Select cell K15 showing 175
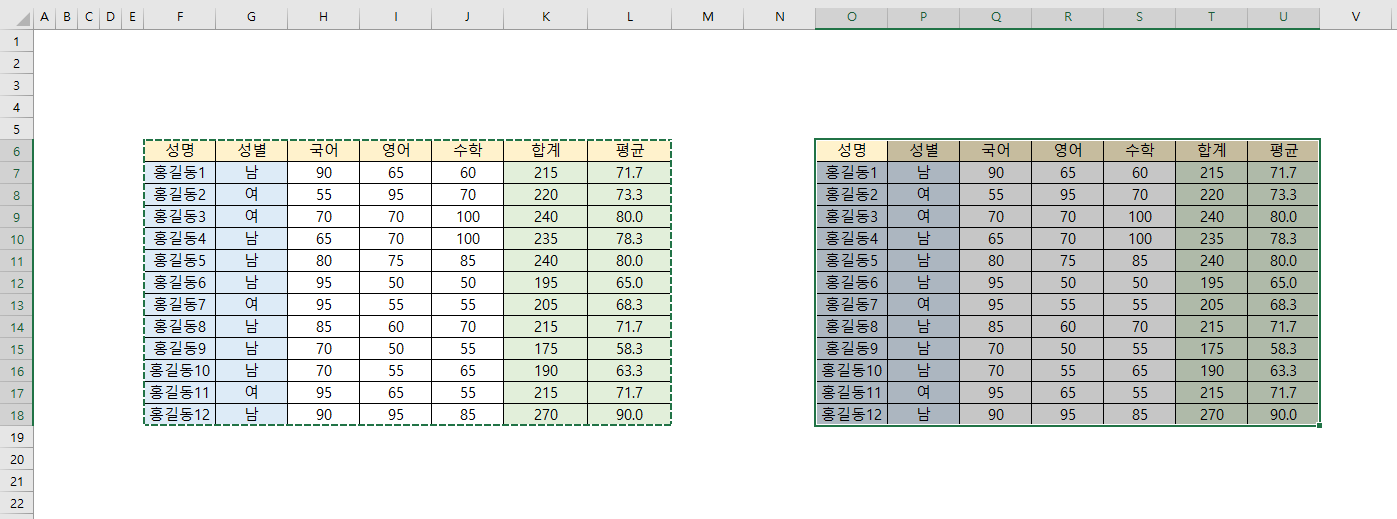 [x=546, y=348]
